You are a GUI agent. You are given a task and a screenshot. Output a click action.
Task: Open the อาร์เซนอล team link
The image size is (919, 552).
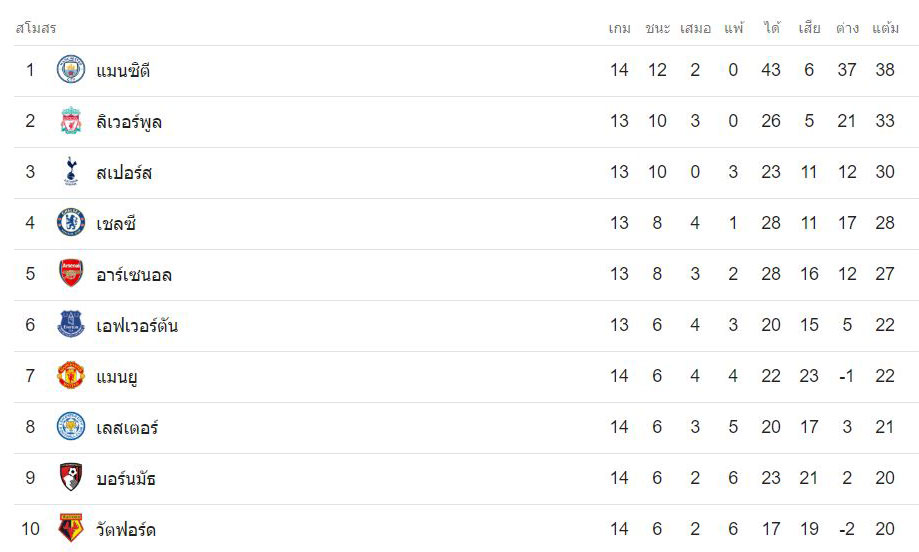pyautogui.click(x=134, y=274)
